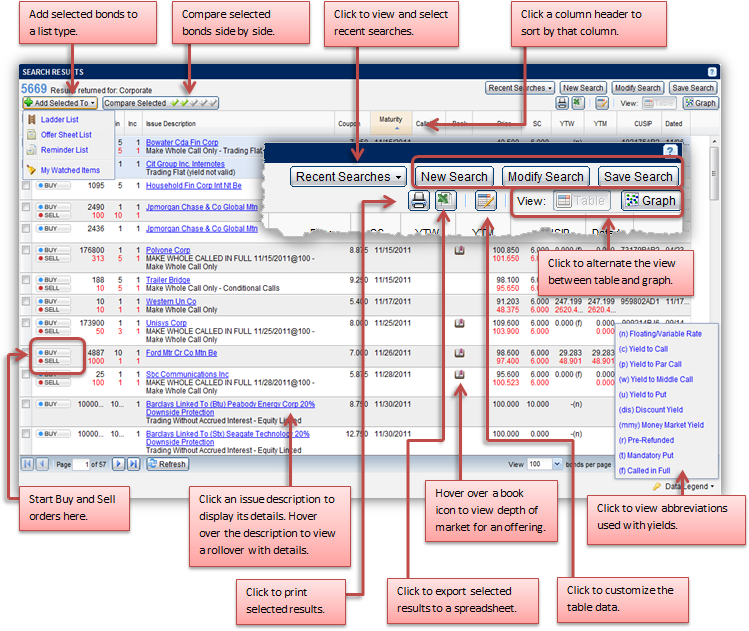Sort by the Maturity column header
Image resolution: width=749 pixels, height=631 pixels.
pos(390,119)
